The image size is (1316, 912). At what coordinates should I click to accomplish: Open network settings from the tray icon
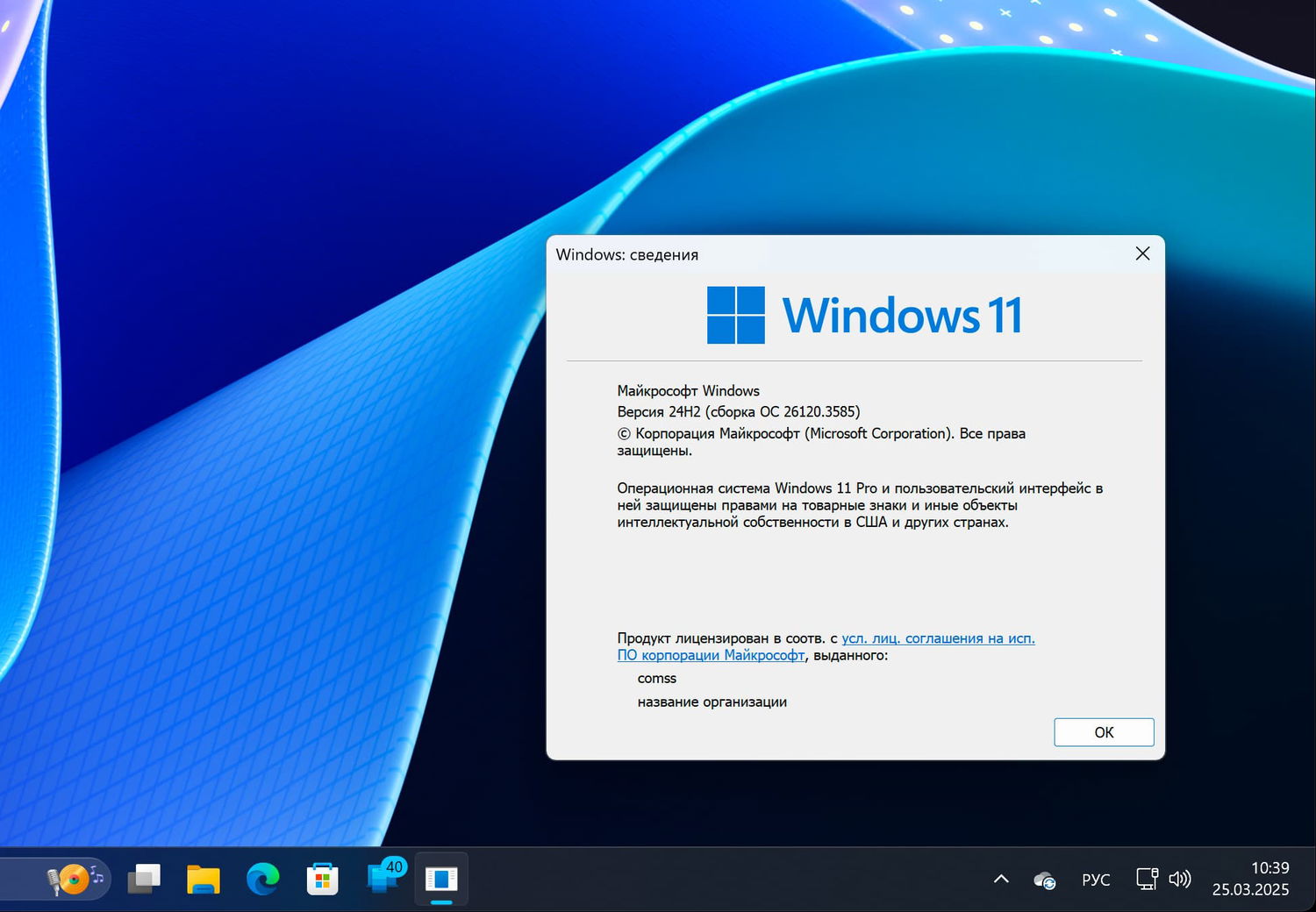[1147, 879]
